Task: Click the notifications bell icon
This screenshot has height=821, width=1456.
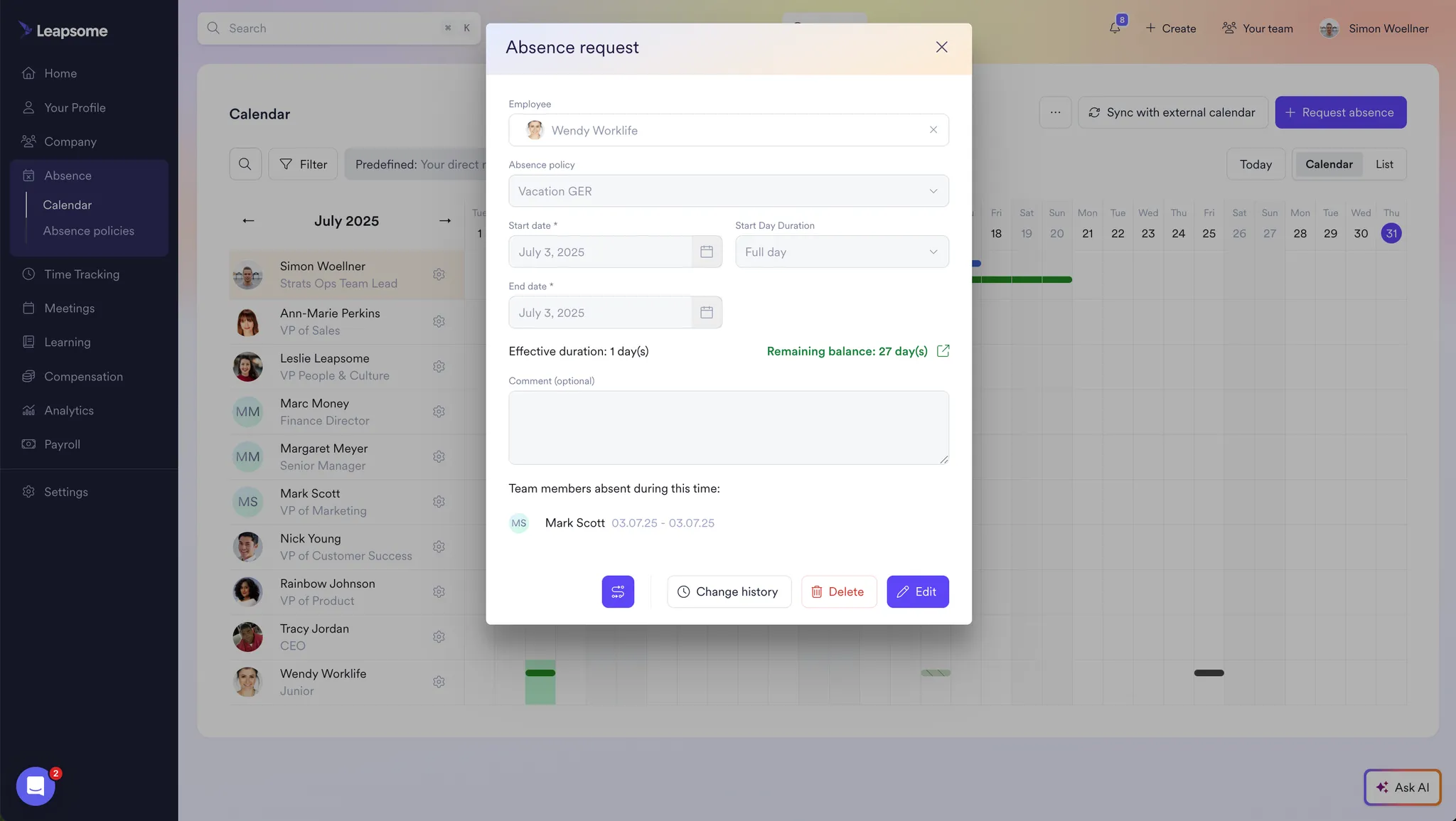Action: coord(1114,28)
